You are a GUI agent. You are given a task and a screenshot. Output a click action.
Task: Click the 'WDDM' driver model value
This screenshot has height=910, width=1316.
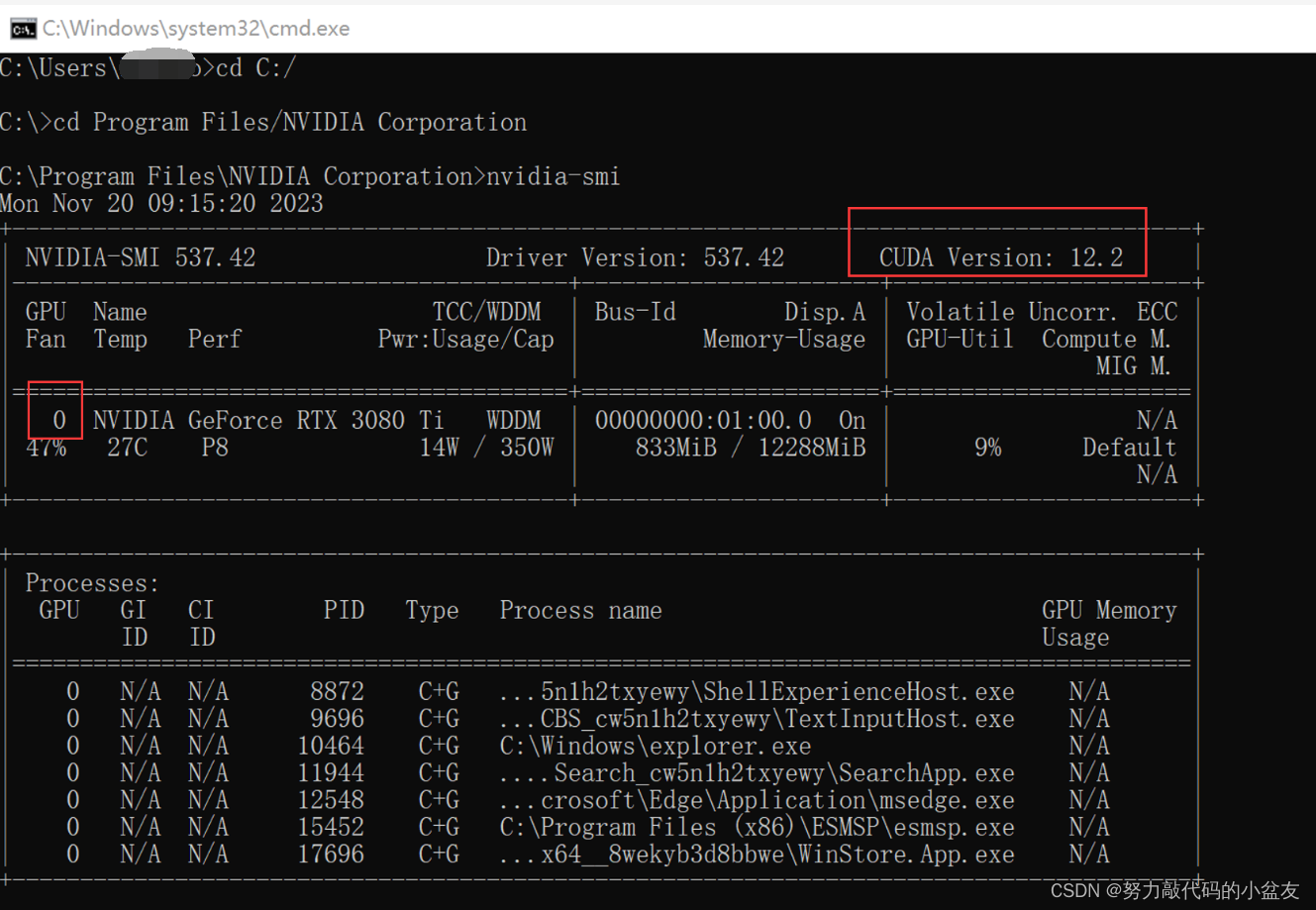pyautogui.click(x=514, y=420)
